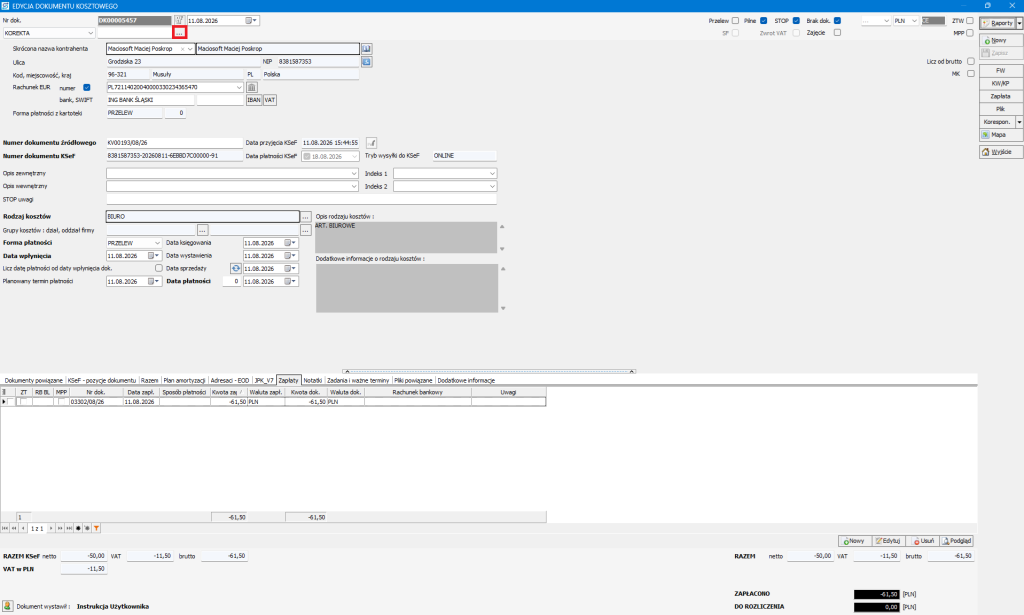This screenshot has width=1024, height=615.
Task: Expand the Skrócona nazwa kontrahenta dropdown
Action: 190,49
